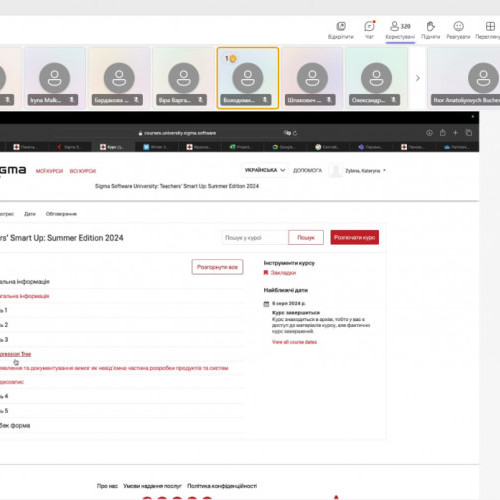Switch to the Project... browser tab
Image resolution: width=500 pixels, height=500 pixels.
(242, 147)
